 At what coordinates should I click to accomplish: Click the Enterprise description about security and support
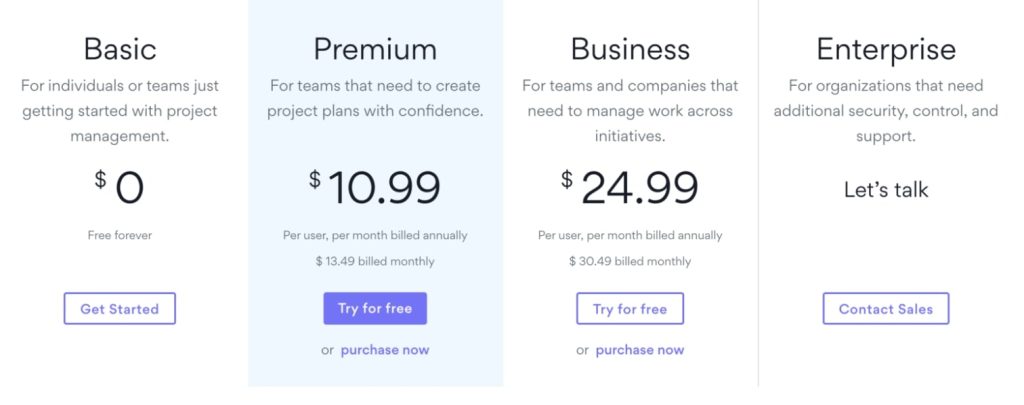pos(886,111)
